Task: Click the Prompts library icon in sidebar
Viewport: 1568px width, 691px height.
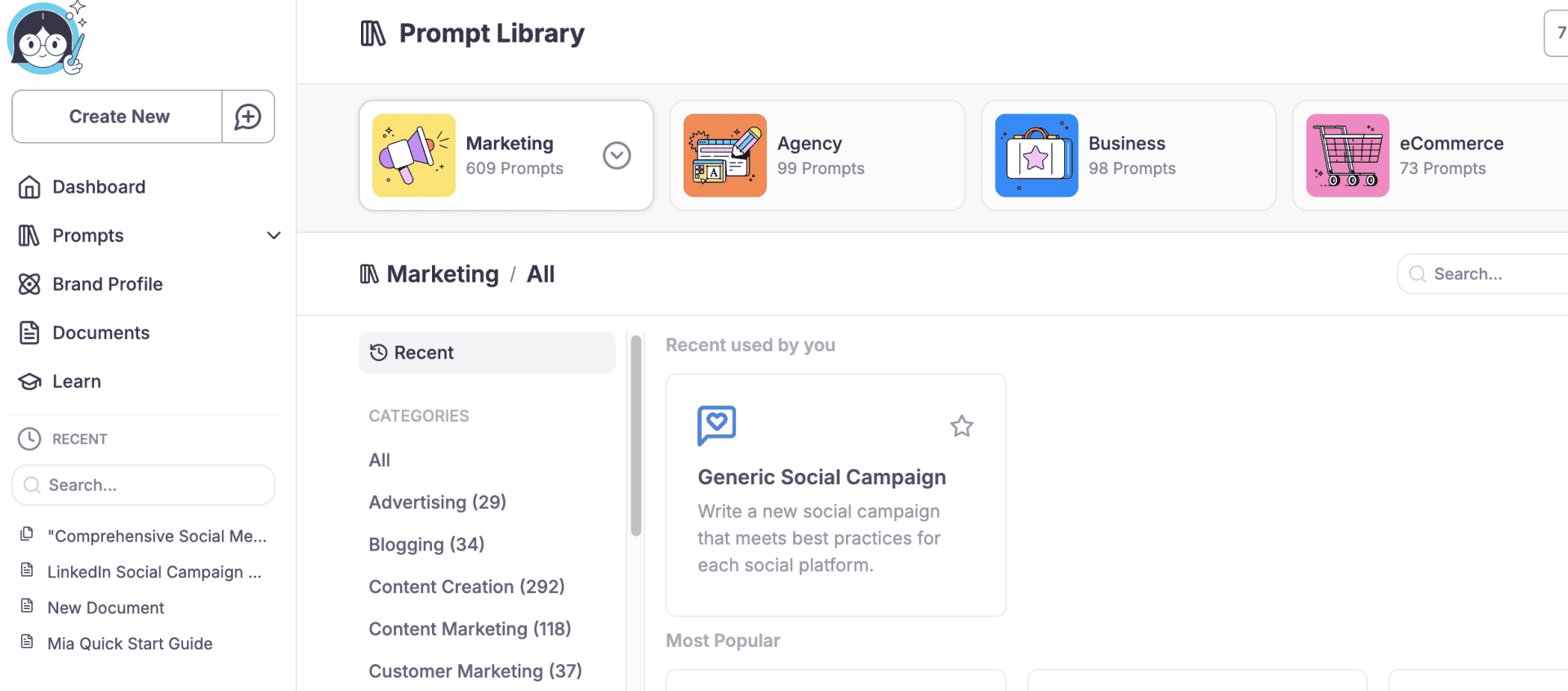Action: pos(29,236)
